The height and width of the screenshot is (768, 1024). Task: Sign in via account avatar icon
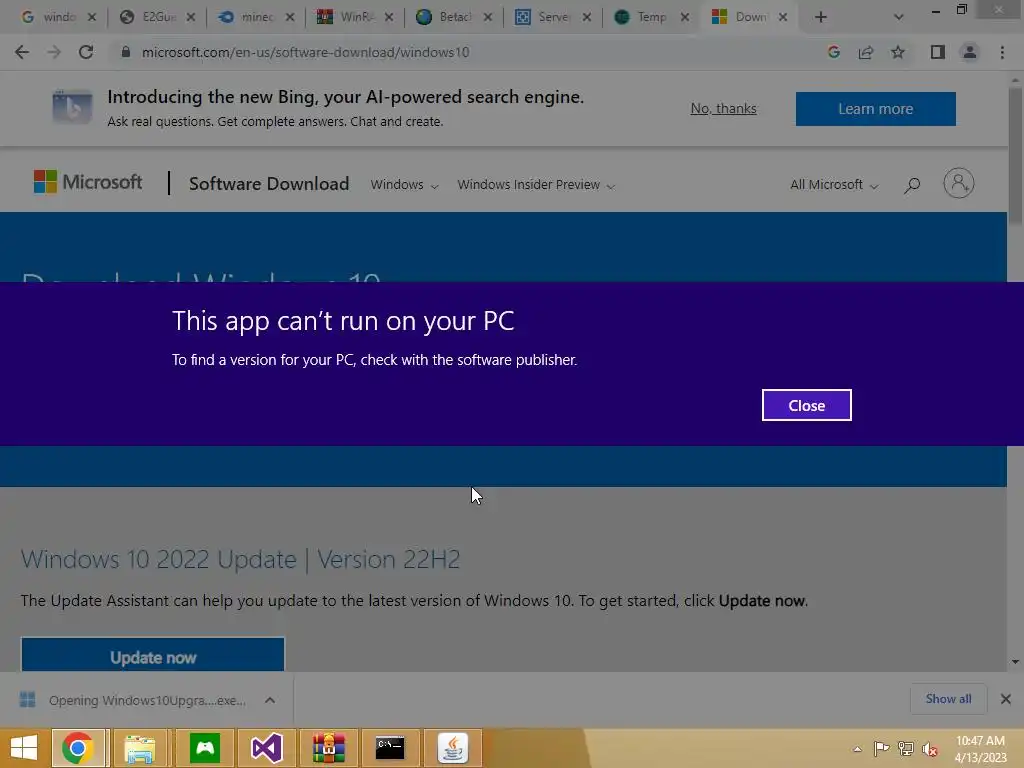[x=958, y=184]
